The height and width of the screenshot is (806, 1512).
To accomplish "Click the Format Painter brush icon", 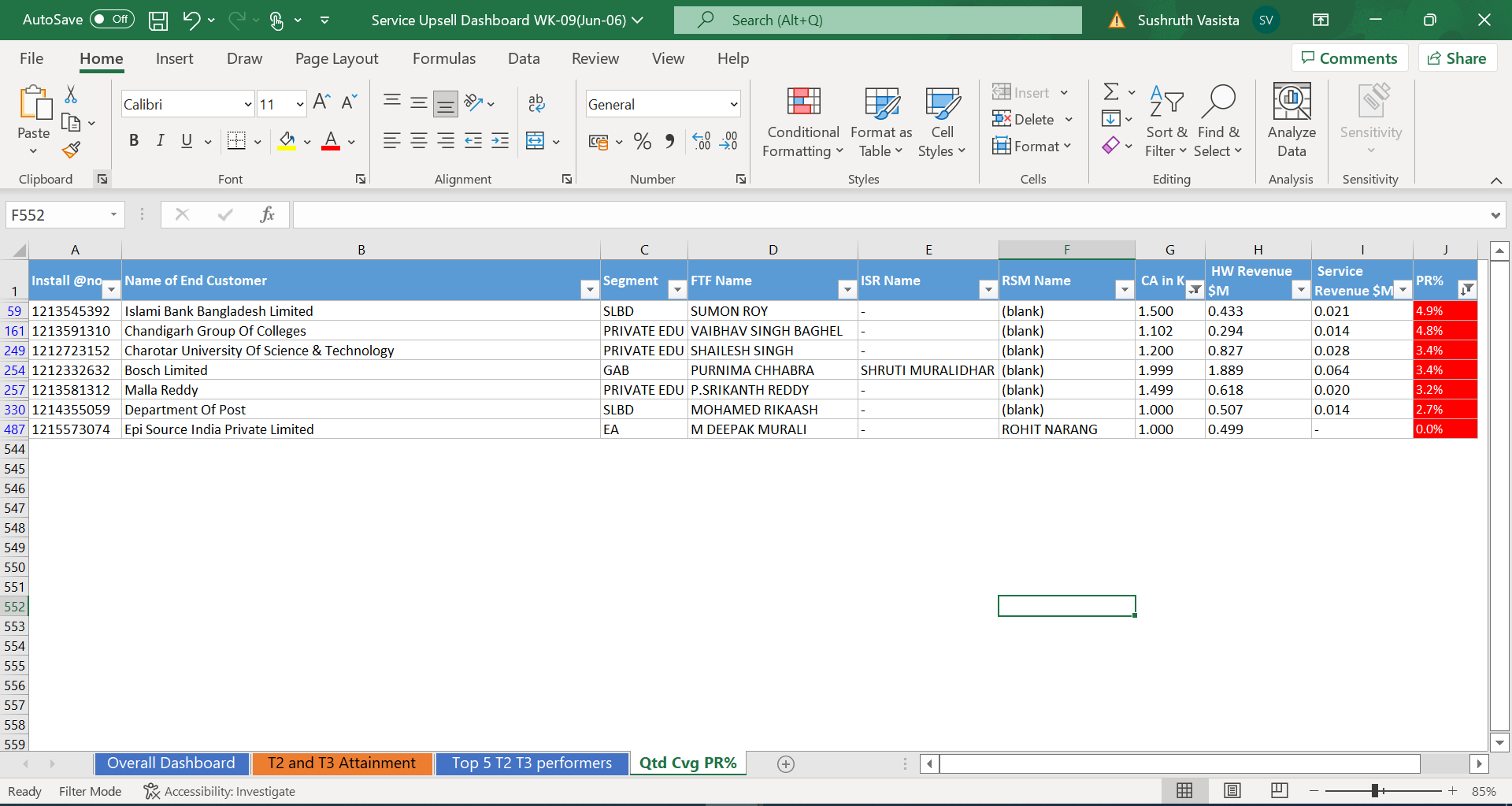I will (72, 149).
